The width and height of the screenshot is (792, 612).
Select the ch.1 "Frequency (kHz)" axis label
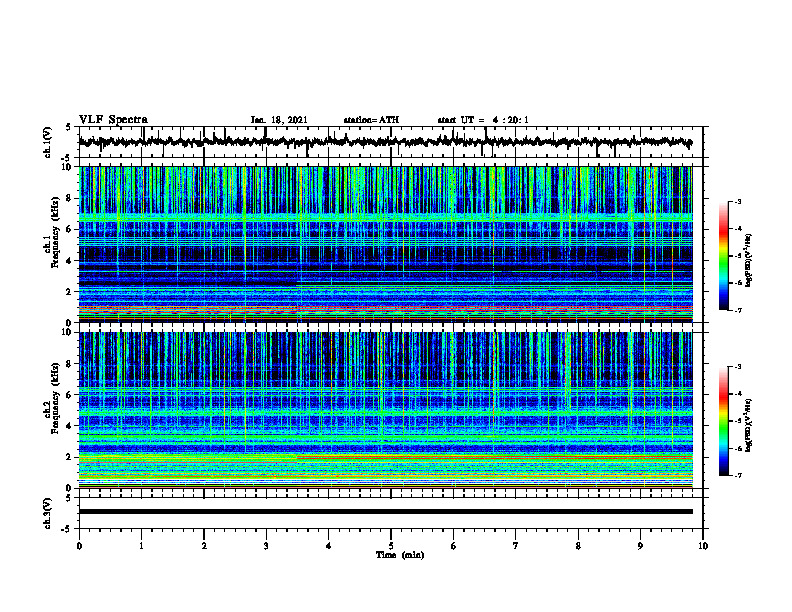[x=55, y=232]
